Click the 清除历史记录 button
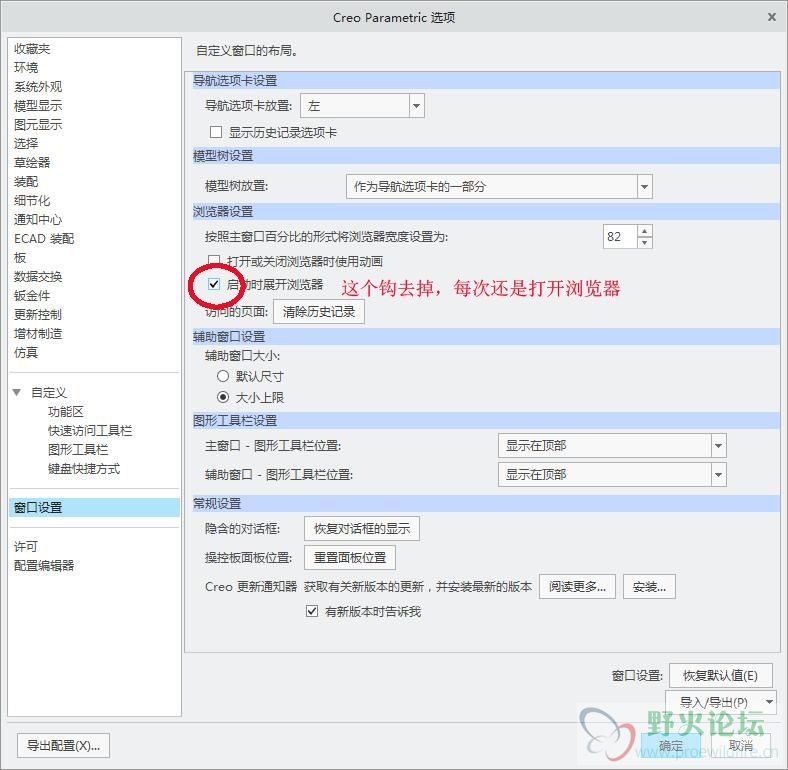The image size is (788, 770). [319, 312]
